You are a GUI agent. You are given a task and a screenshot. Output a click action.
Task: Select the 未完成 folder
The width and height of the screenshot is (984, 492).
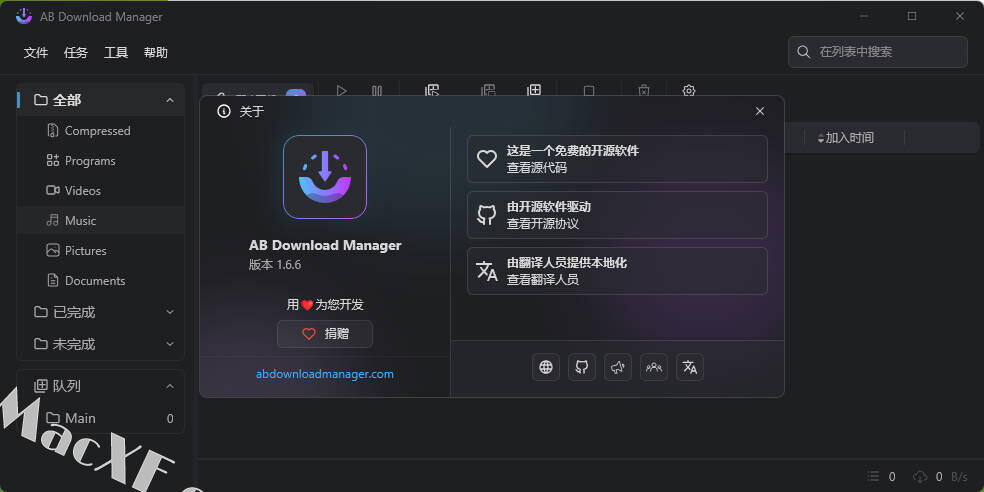click(x=100, y=344)
